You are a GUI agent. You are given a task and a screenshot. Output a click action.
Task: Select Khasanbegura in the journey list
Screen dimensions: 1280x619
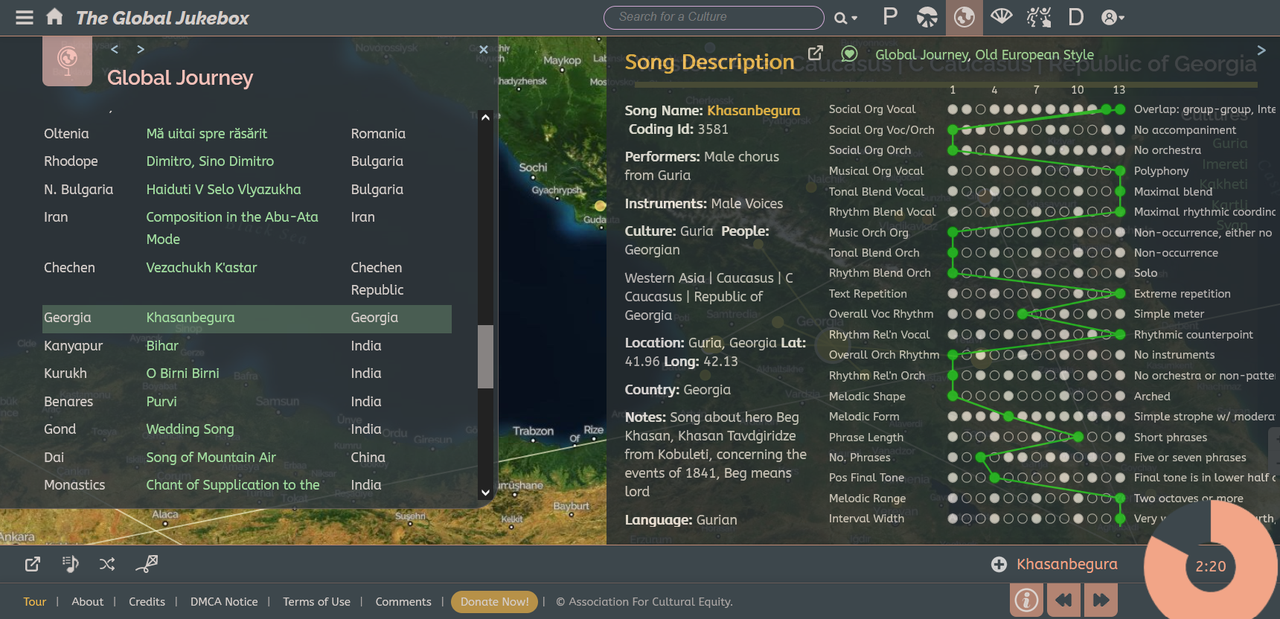pyautogui.click(x=190, y=318)
